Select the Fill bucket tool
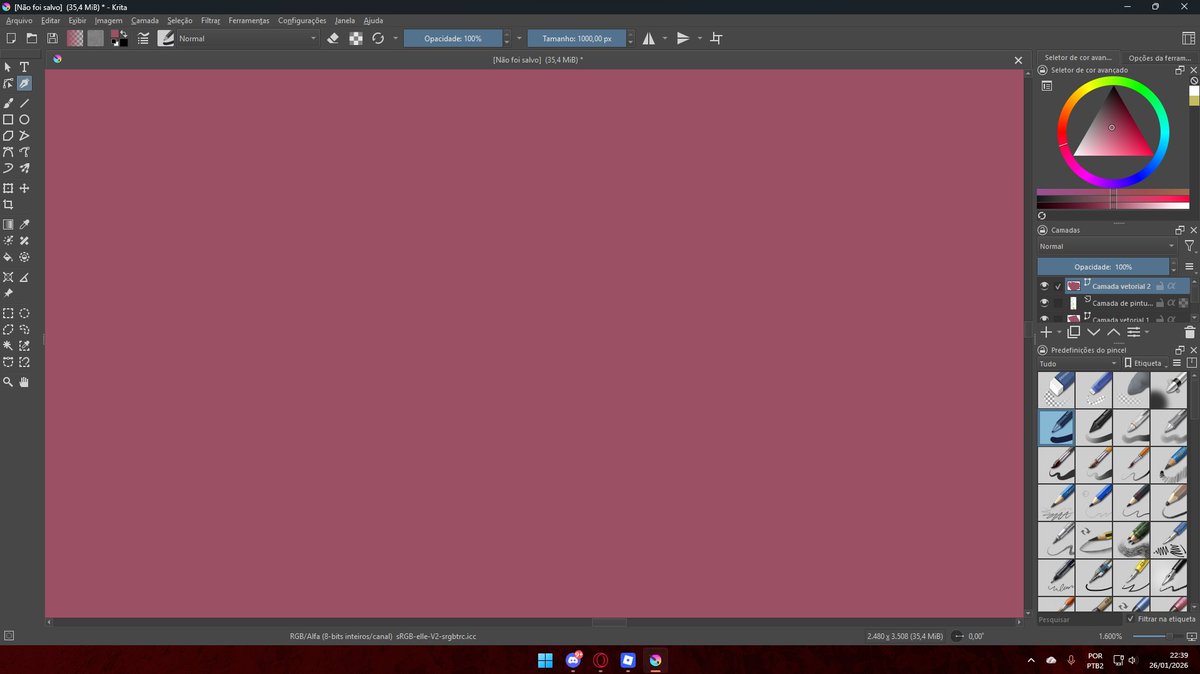This screenshot has width=1200, height=674. coord(8,257)
